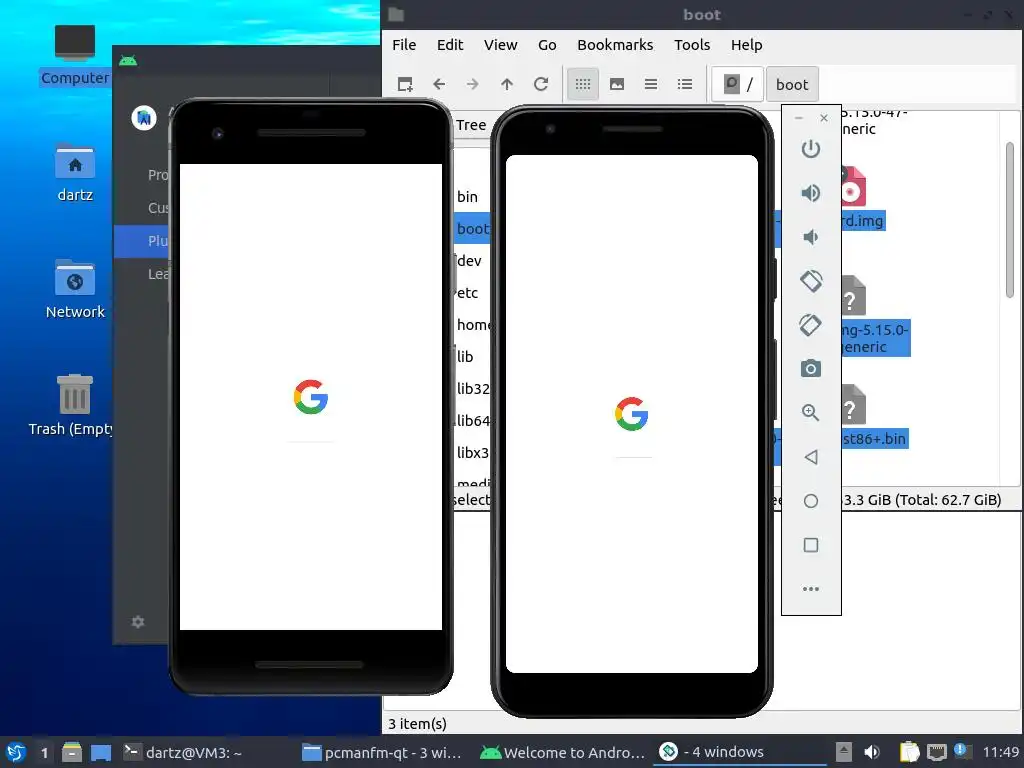The height and width of the screenshot is (768, 1024).
Task: Switch to detailed list view
Action: tap(684, 84)
